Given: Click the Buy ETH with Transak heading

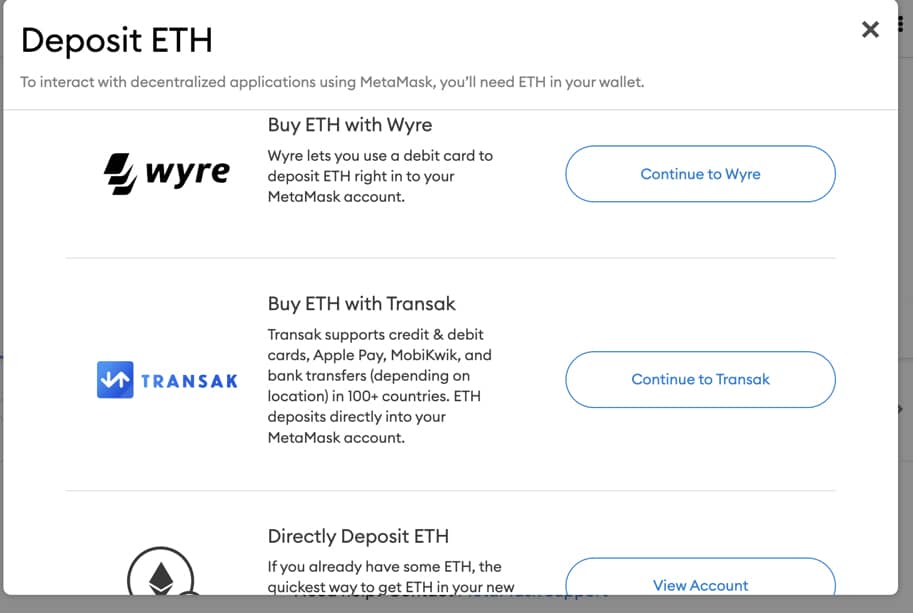Looking at the screenshot, I should [x=361, y=303].
